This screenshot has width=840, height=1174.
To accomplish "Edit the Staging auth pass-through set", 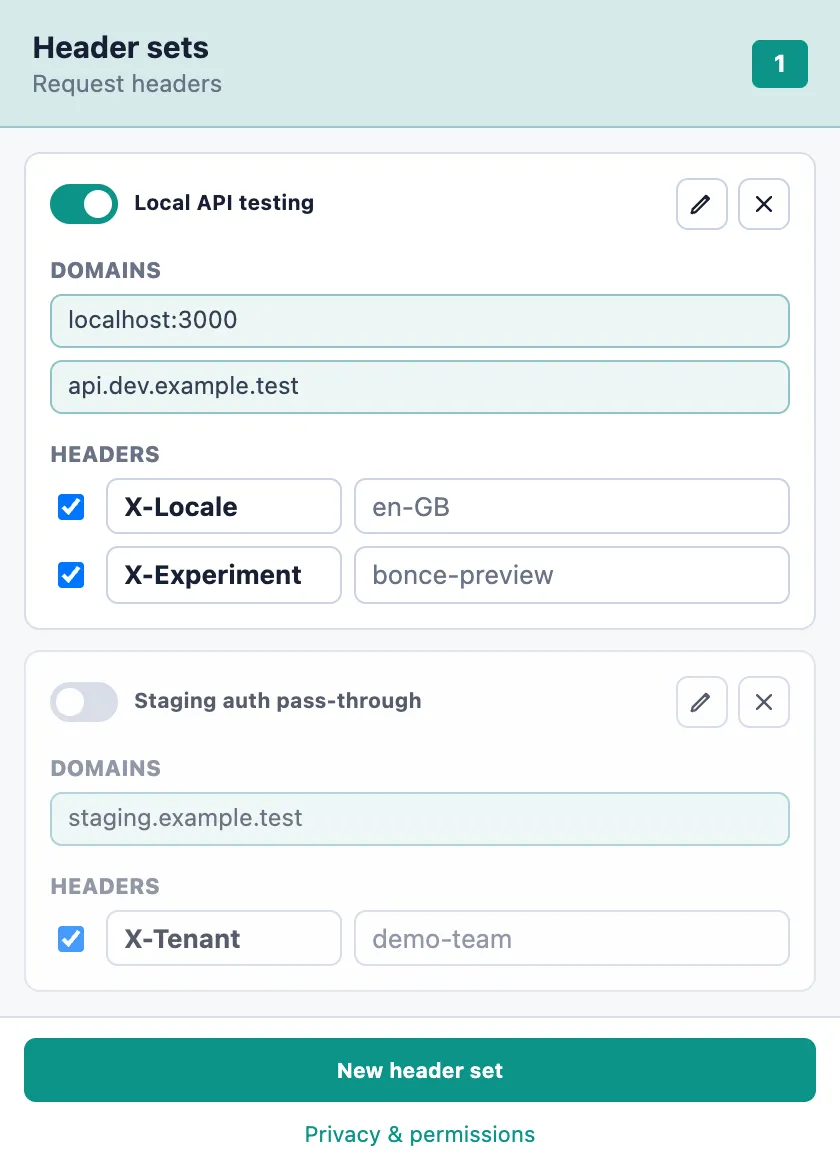I will (x=701, y=702).
